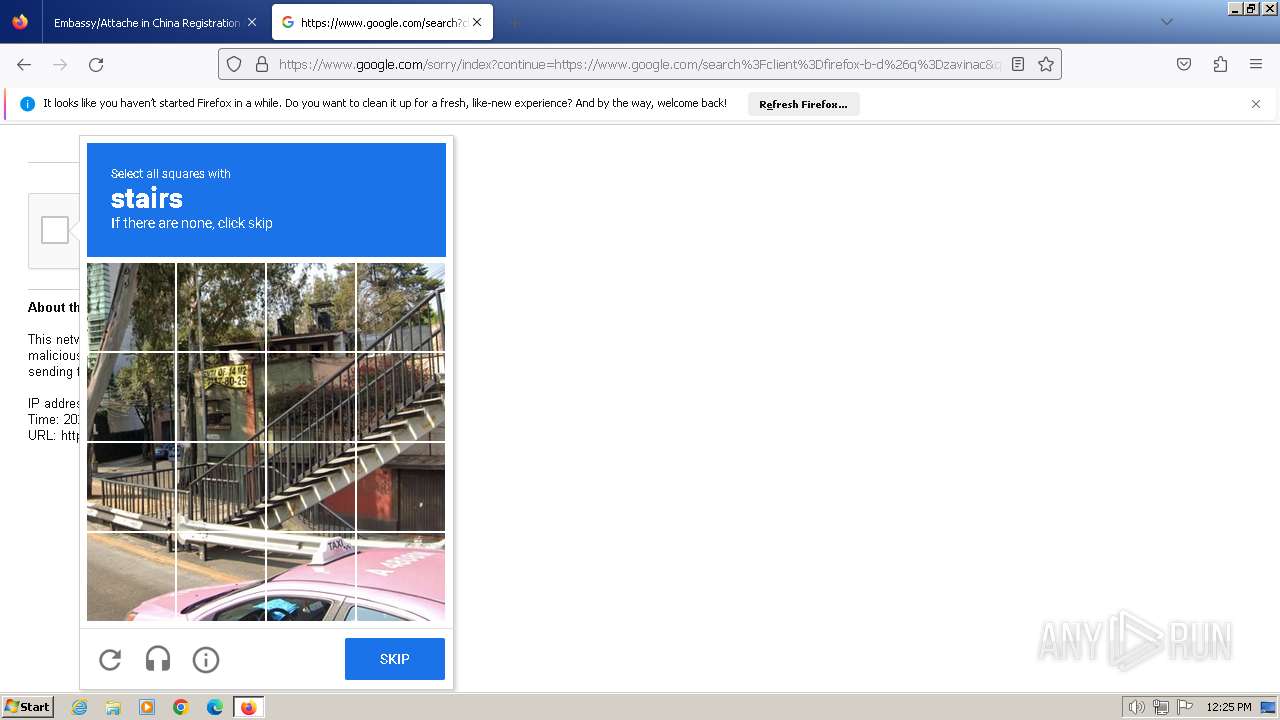Open the Windows Start menu

(x=28, y=707)
